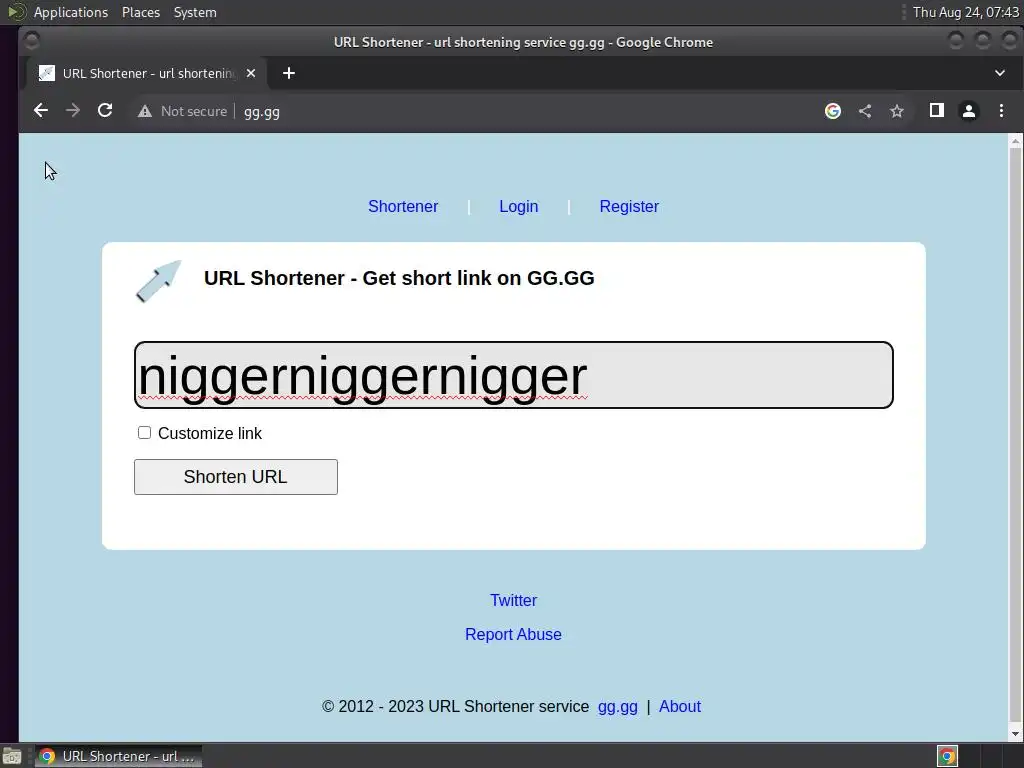Click the gg.gg arrow logo image
Viewport: 1024px width, 768px height.
pos(158,281)
